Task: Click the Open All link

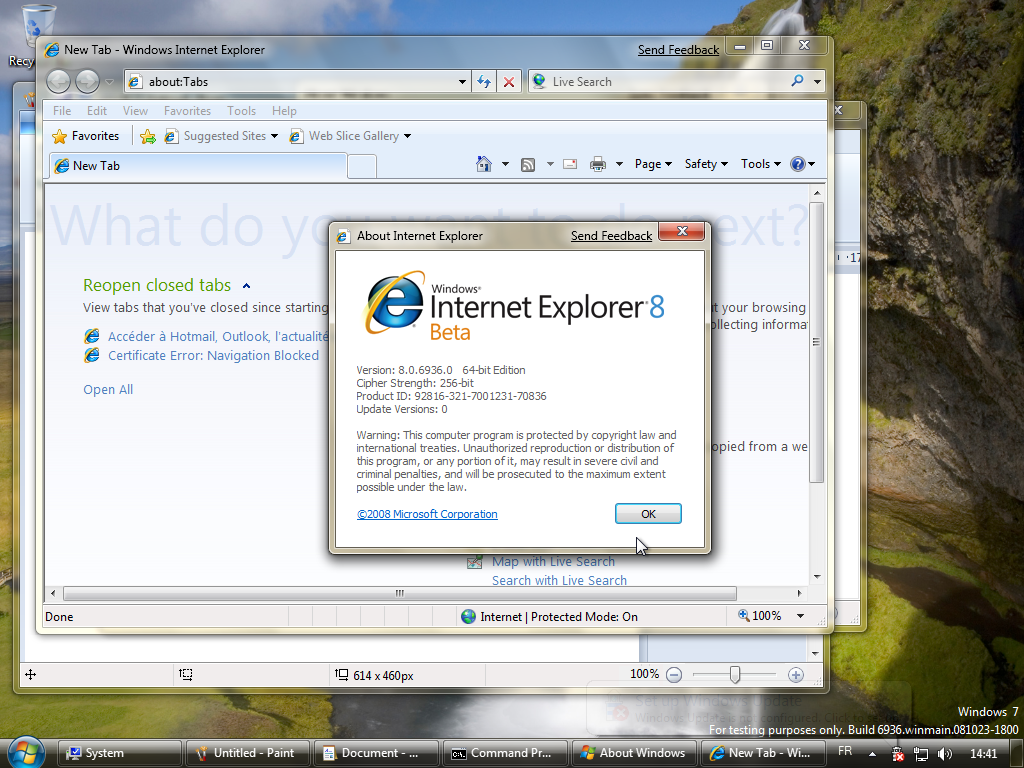Action: pos(108,389)
